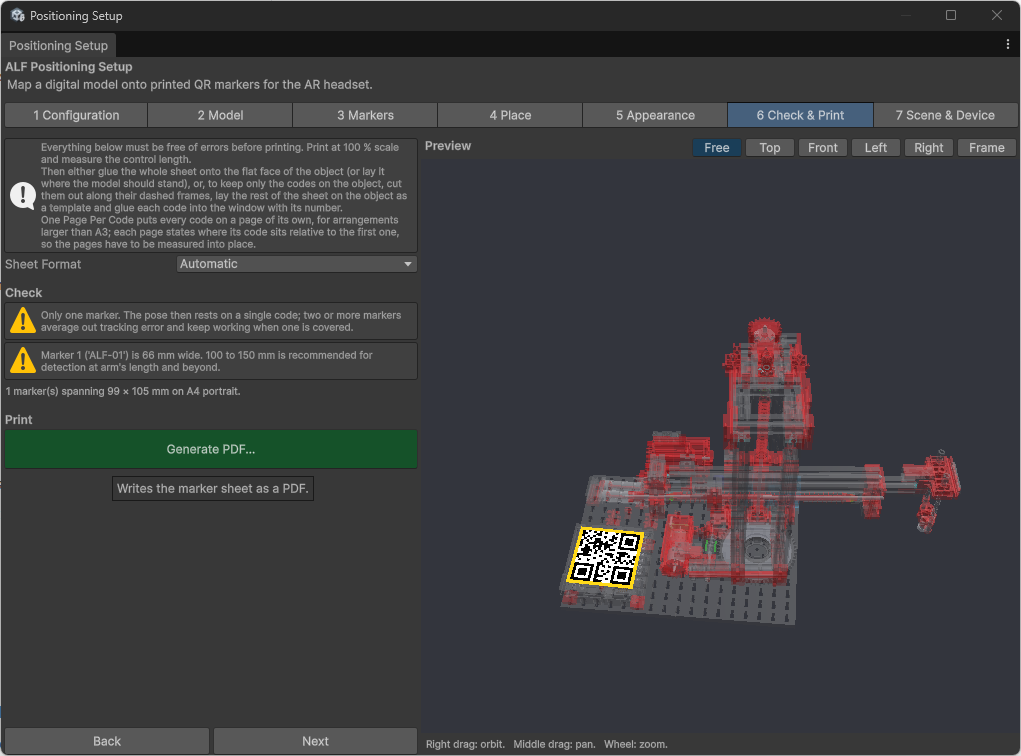Click the Back button

point(107,741)
